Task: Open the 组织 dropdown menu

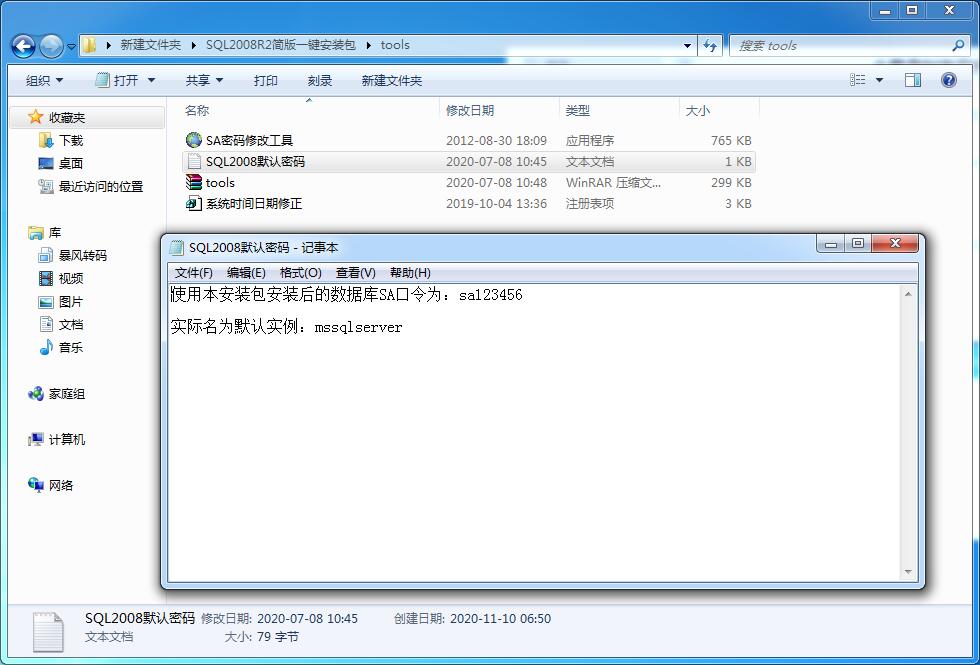Action: pyautogui.click(x=42, y=80)
